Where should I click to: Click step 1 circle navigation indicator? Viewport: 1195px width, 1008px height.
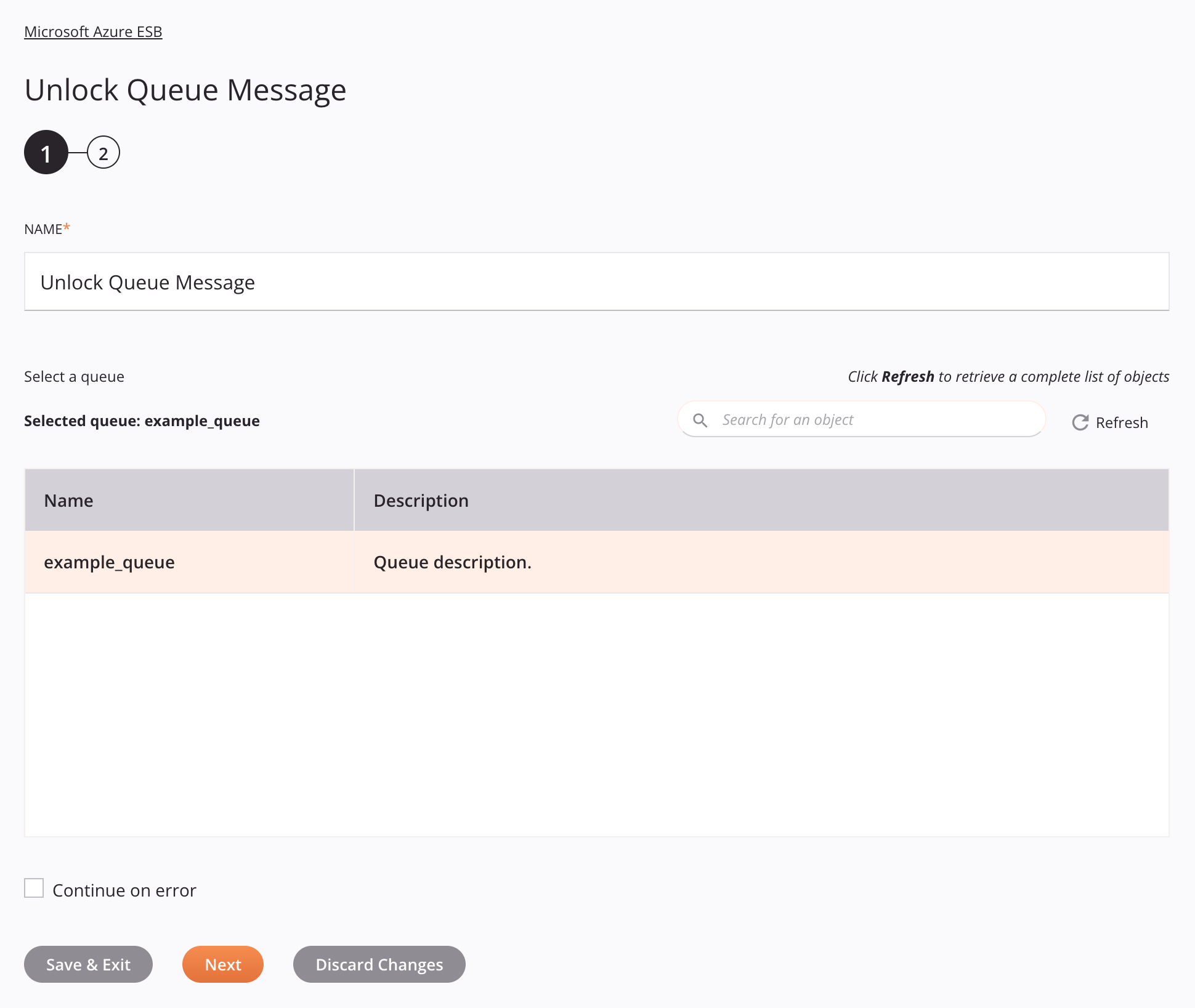point(46,153)
